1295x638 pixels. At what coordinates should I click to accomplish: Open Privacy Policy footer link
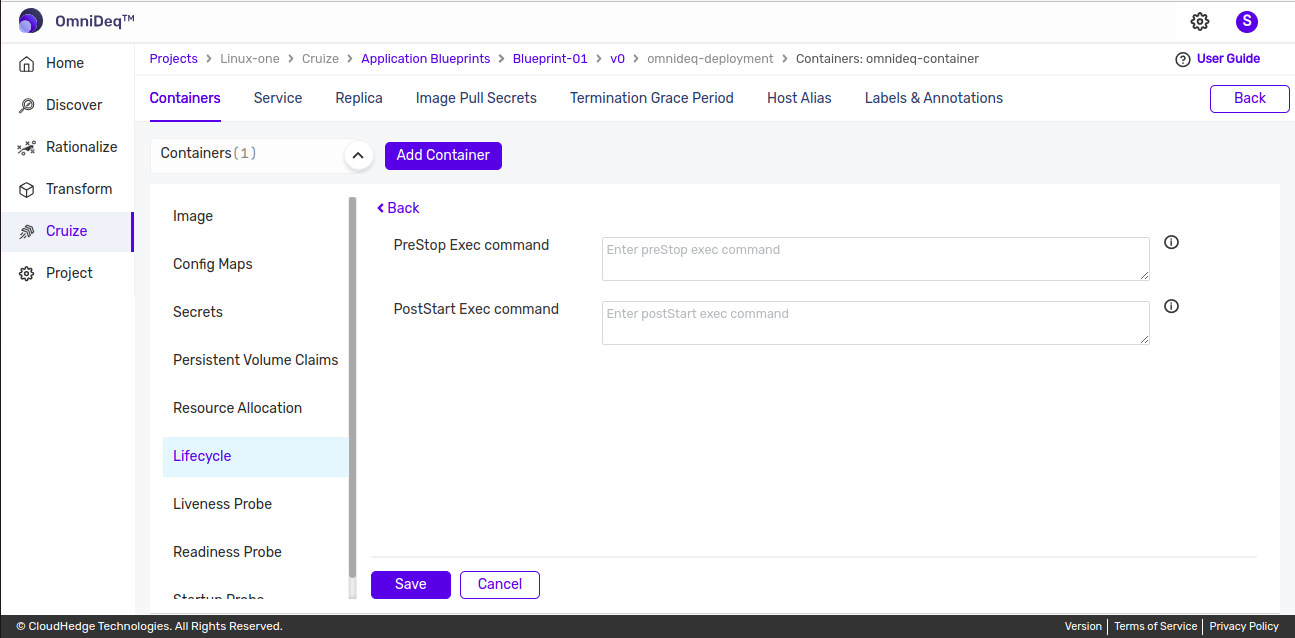tap(1244, 626)
